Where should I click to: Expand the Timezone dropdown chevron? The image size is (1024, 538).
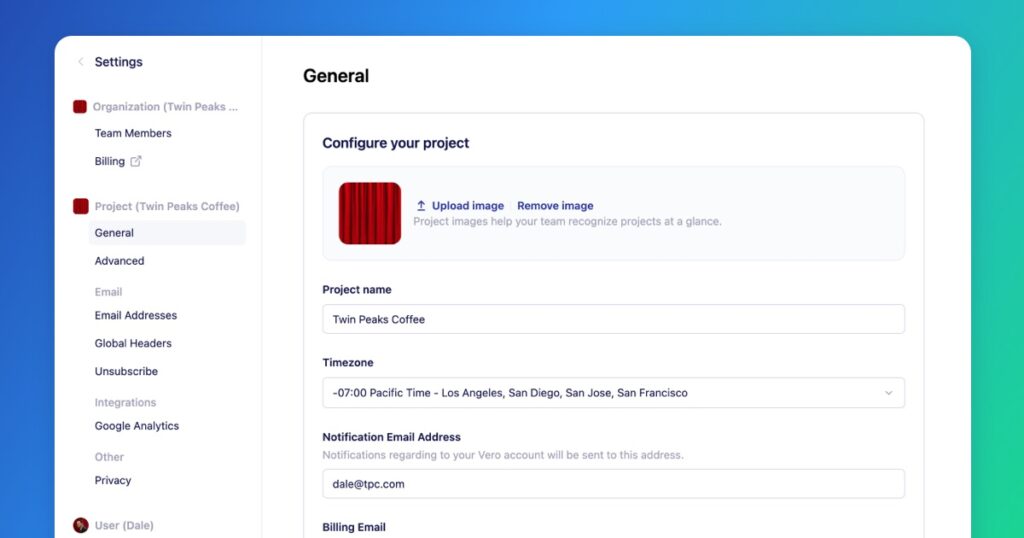click(x=888, y=393)
